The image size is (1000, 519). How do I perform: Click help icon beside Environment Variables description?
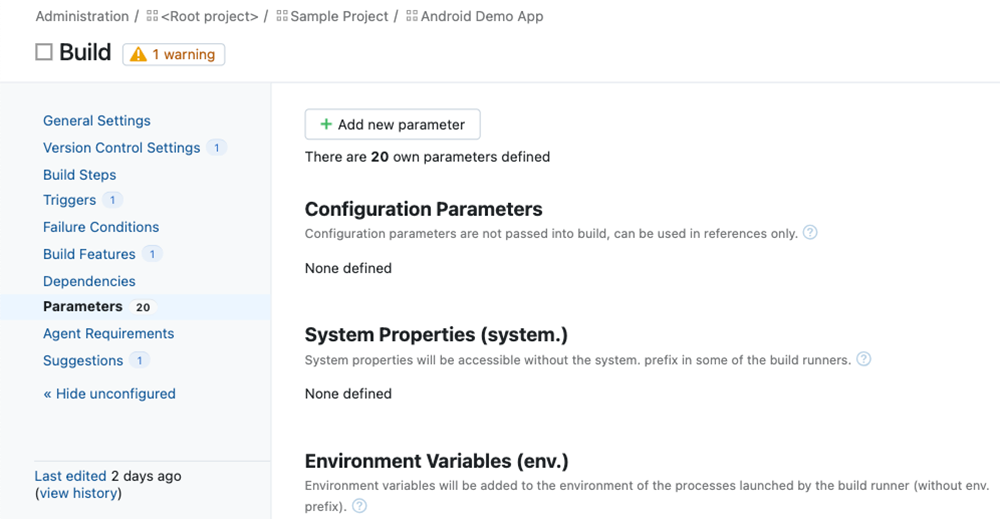(x=359, y=506)
